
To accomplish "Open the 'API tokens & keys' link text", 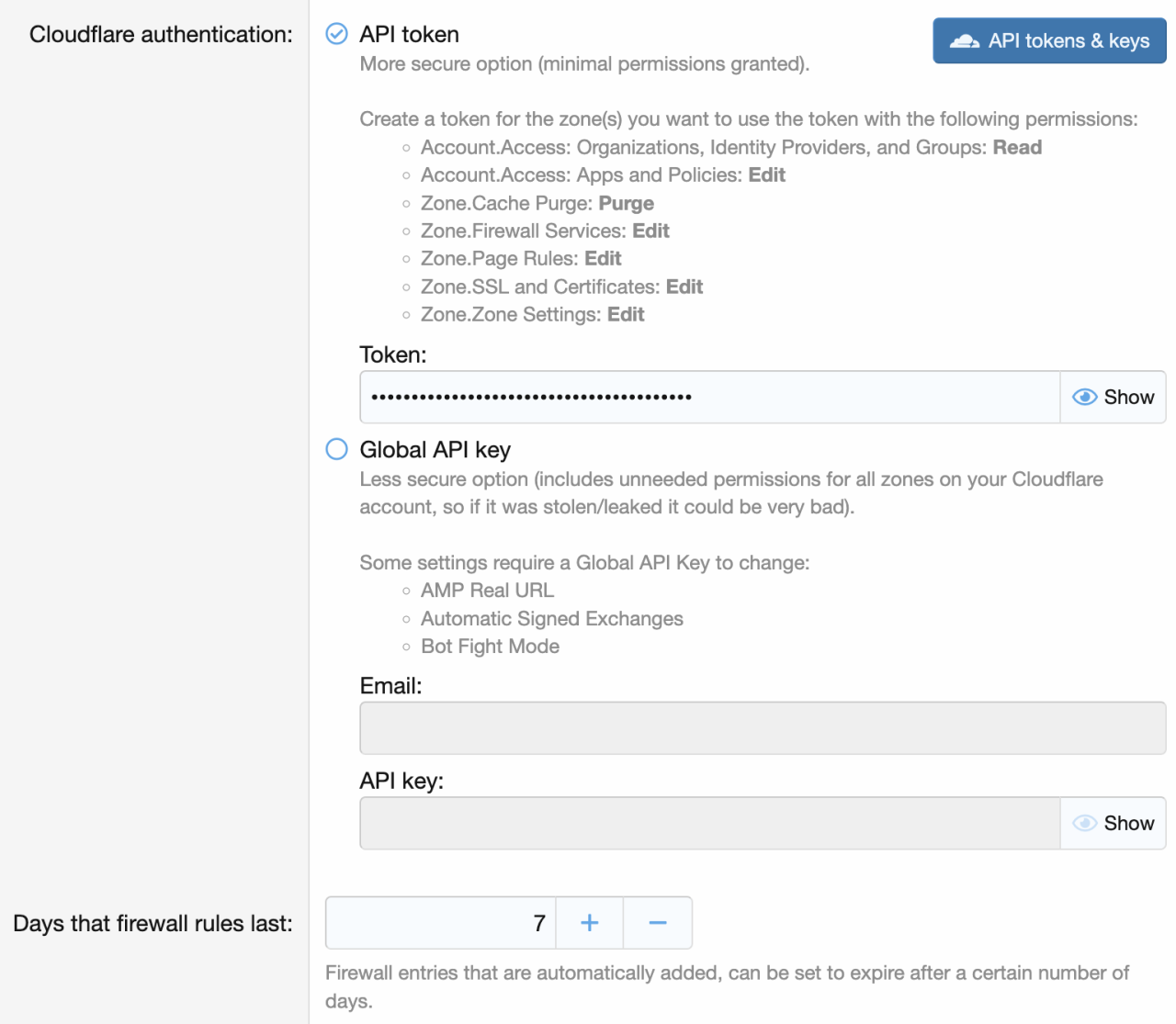I will tap(1069, 41).
